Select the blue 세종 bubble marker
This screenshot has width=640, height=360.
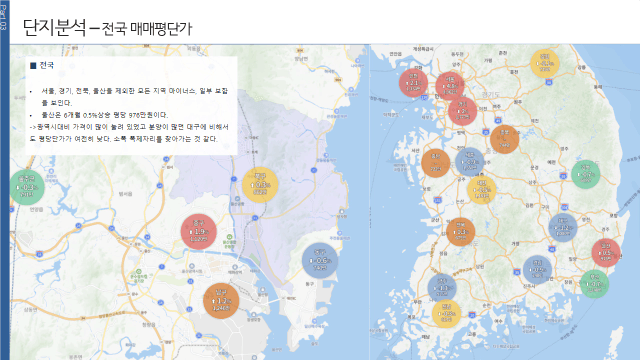pos(469,162)
